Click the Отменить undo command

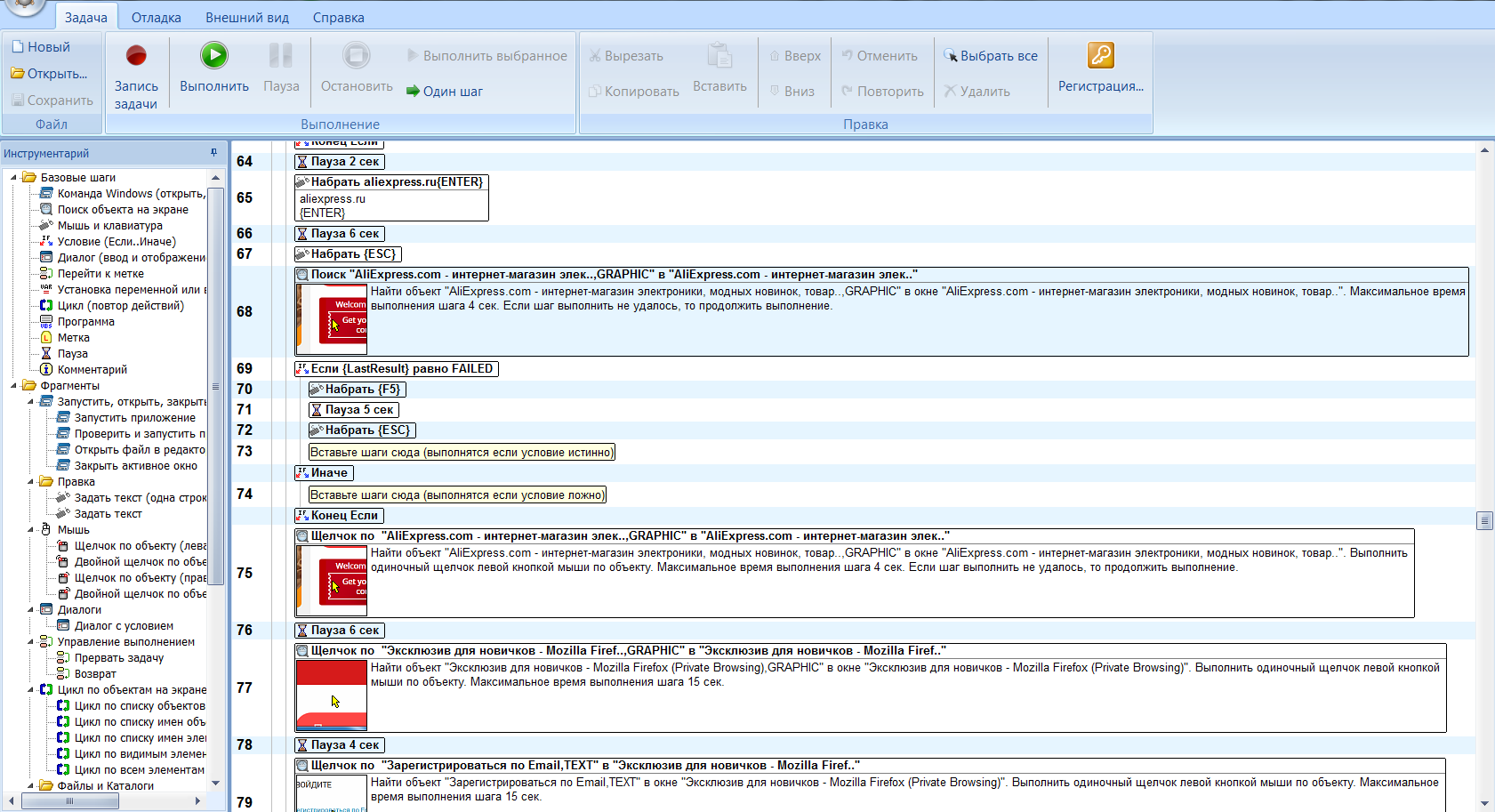[x=880, y=56]
